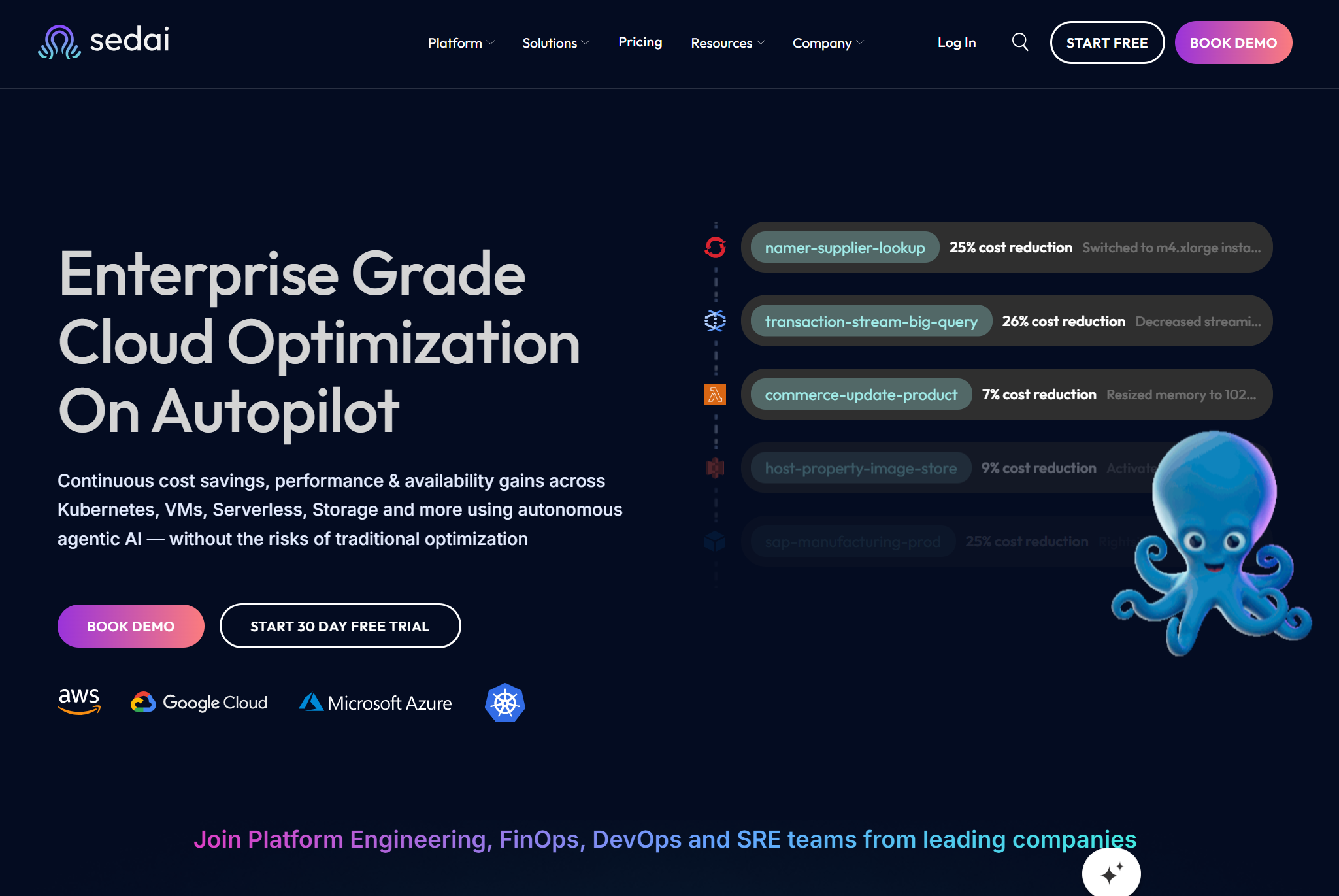Click the red OpenShift refresh icon
1339x896 pixels.
point(715,247)
